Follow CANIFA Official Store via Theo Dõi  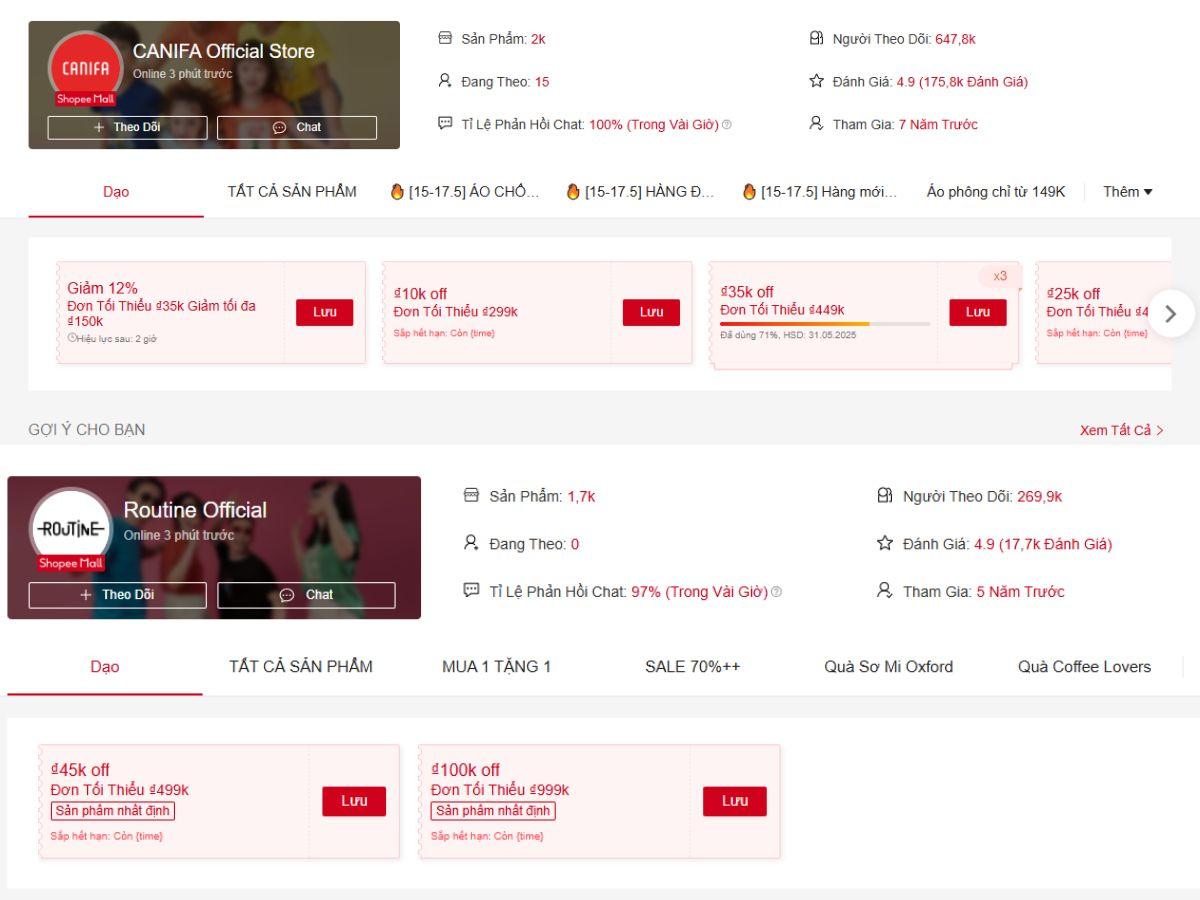126,127
